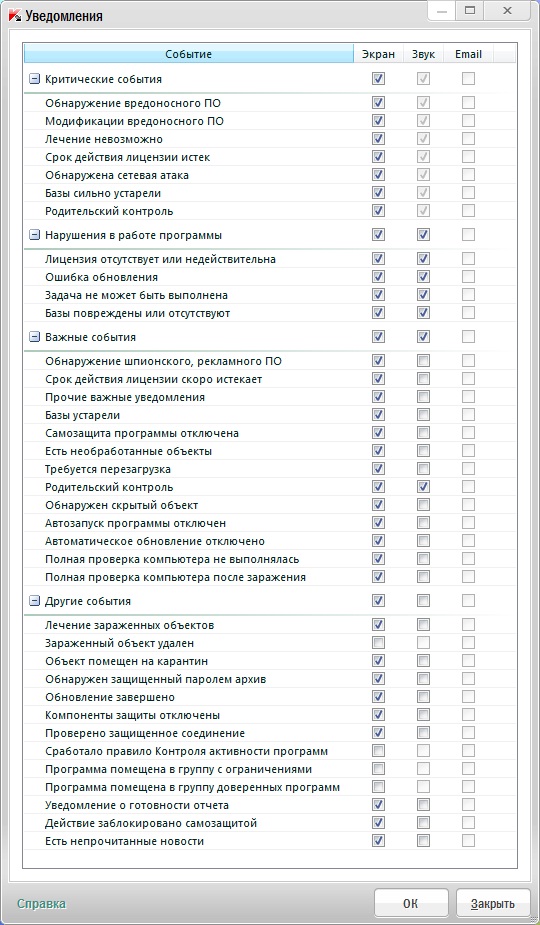Enable screen notification for Зараженный объект удален
The width and height of the screenshot is (540, 925).
coord(378,643)
